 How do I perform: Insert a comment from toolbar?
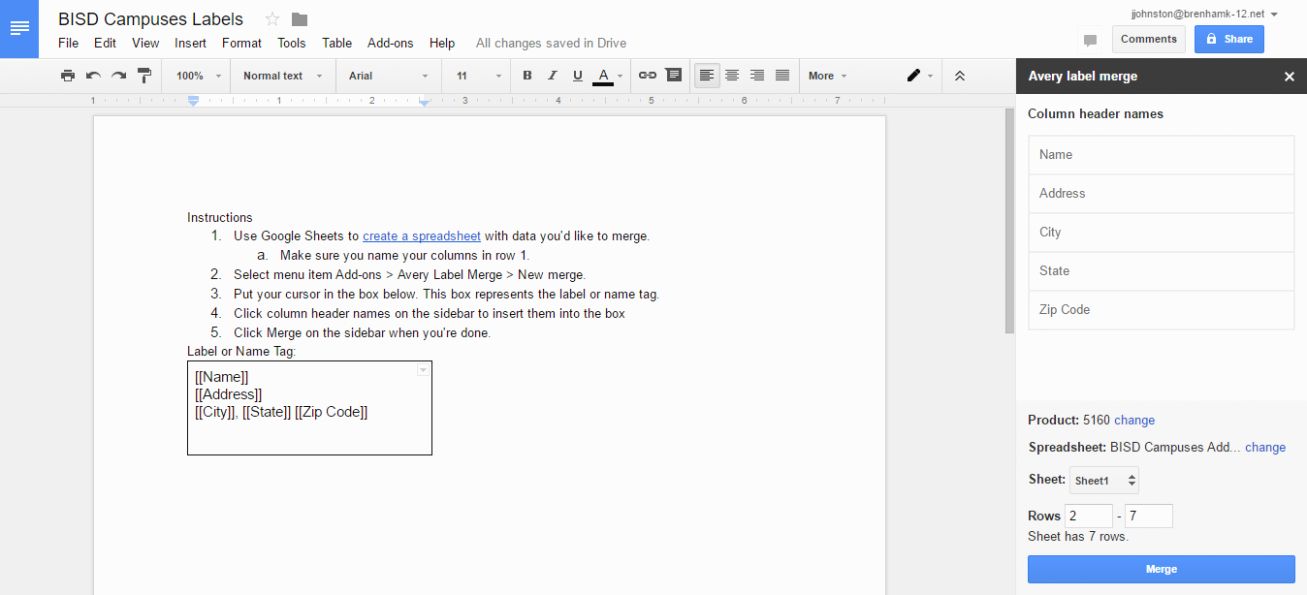(x=673, y=75)
